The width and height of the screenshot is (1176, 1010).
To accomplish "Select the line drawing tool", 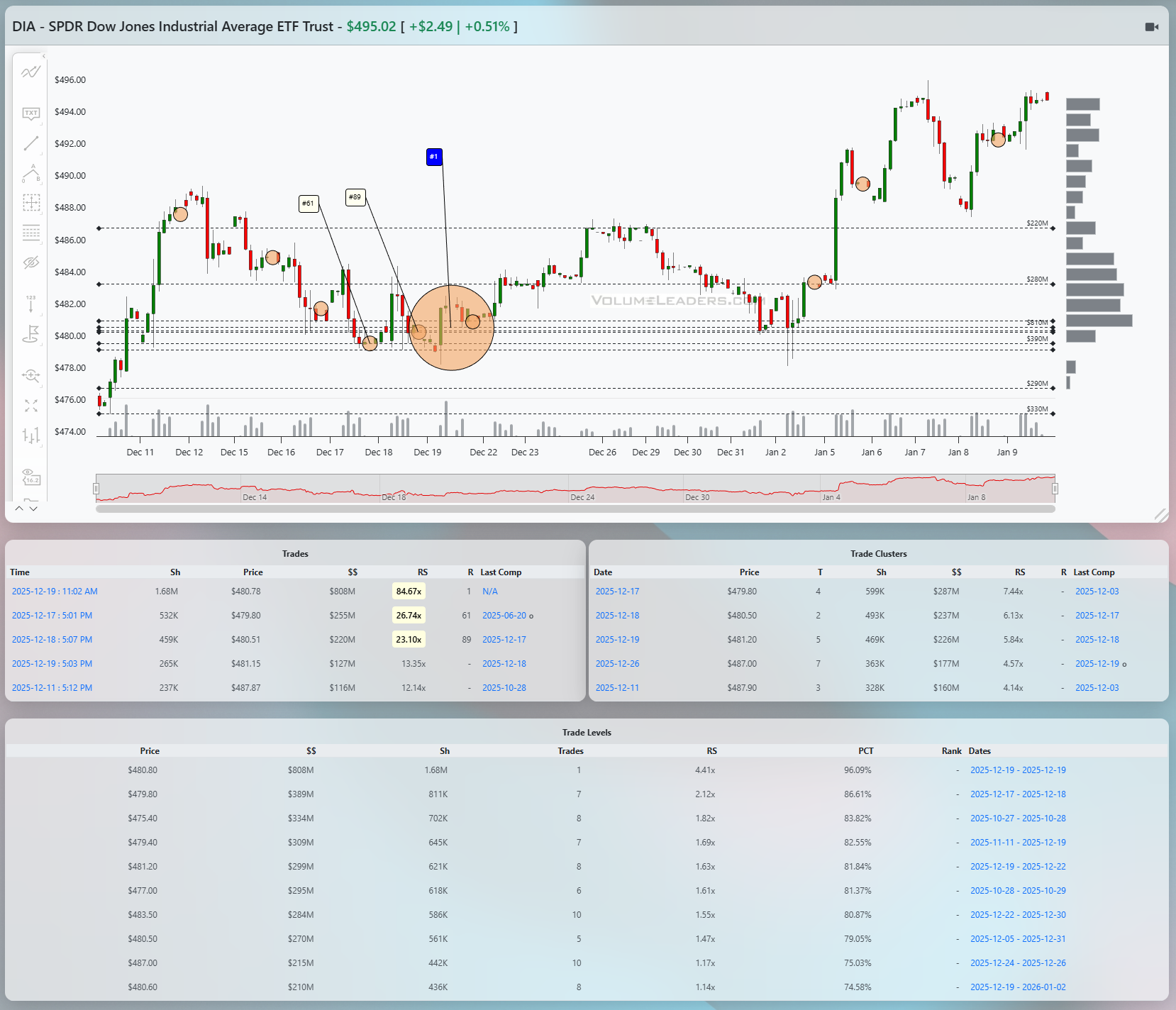I will 30,144.
